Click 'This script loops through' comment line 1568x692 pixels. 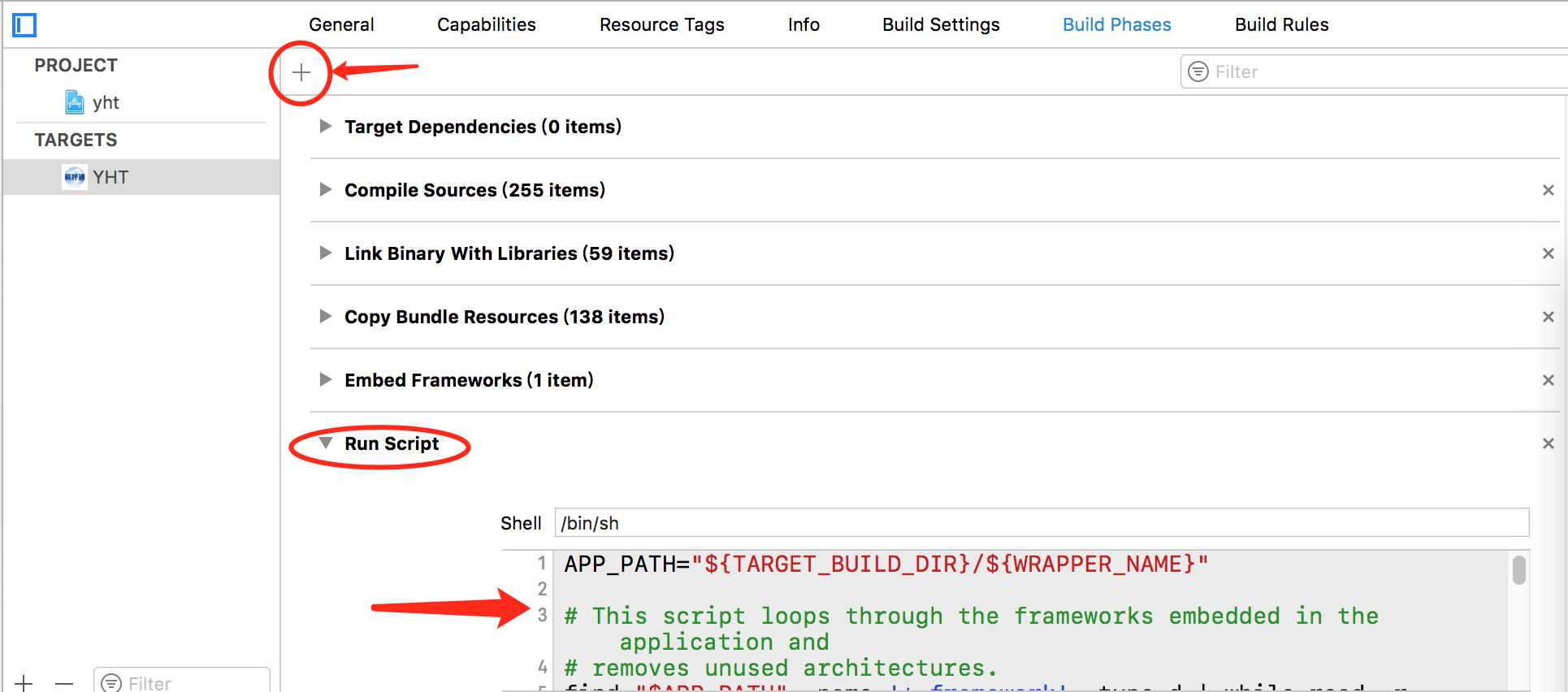point(971,629)
